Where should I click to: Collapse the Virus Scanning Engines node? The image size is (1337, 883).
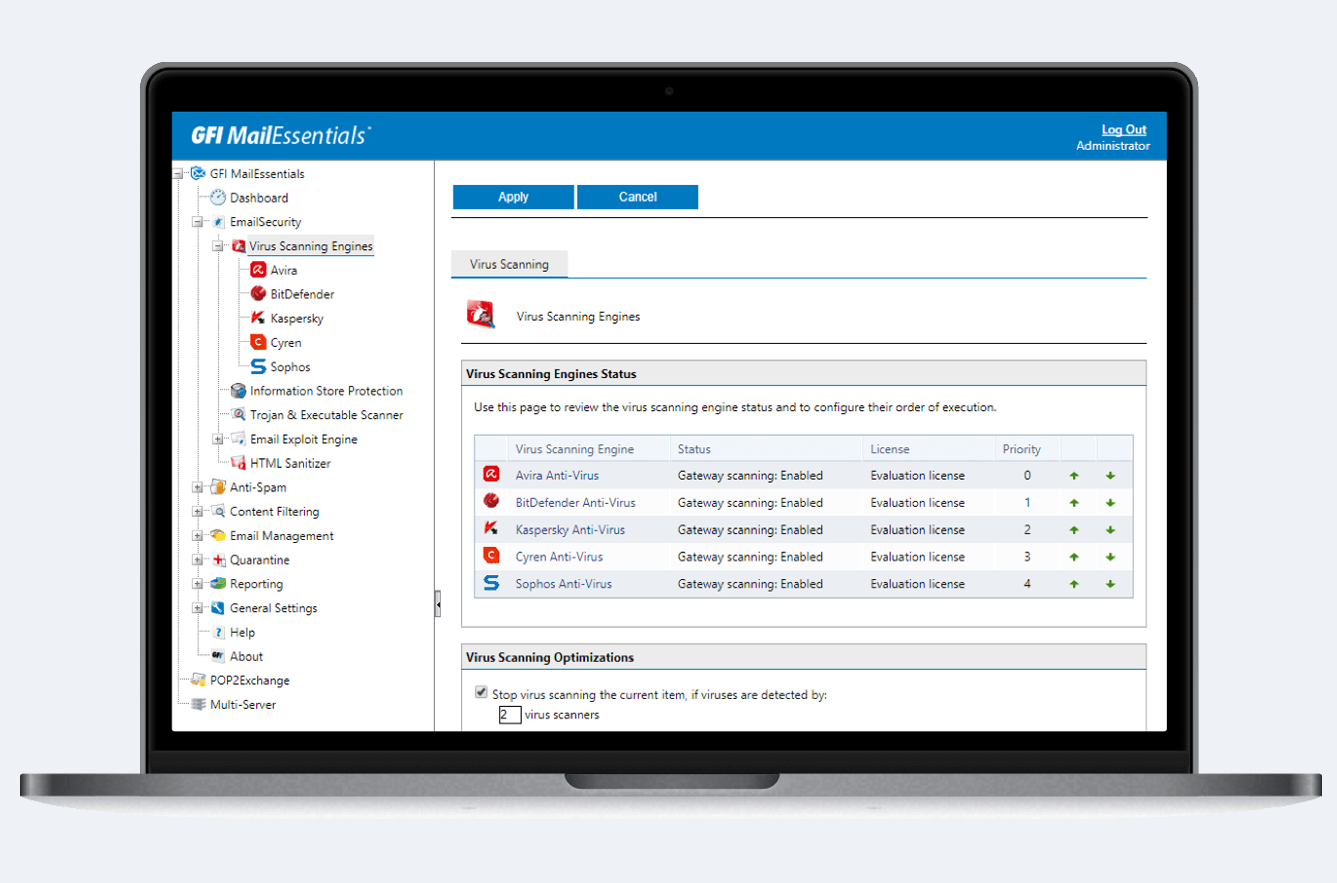[x=219, y=246]
